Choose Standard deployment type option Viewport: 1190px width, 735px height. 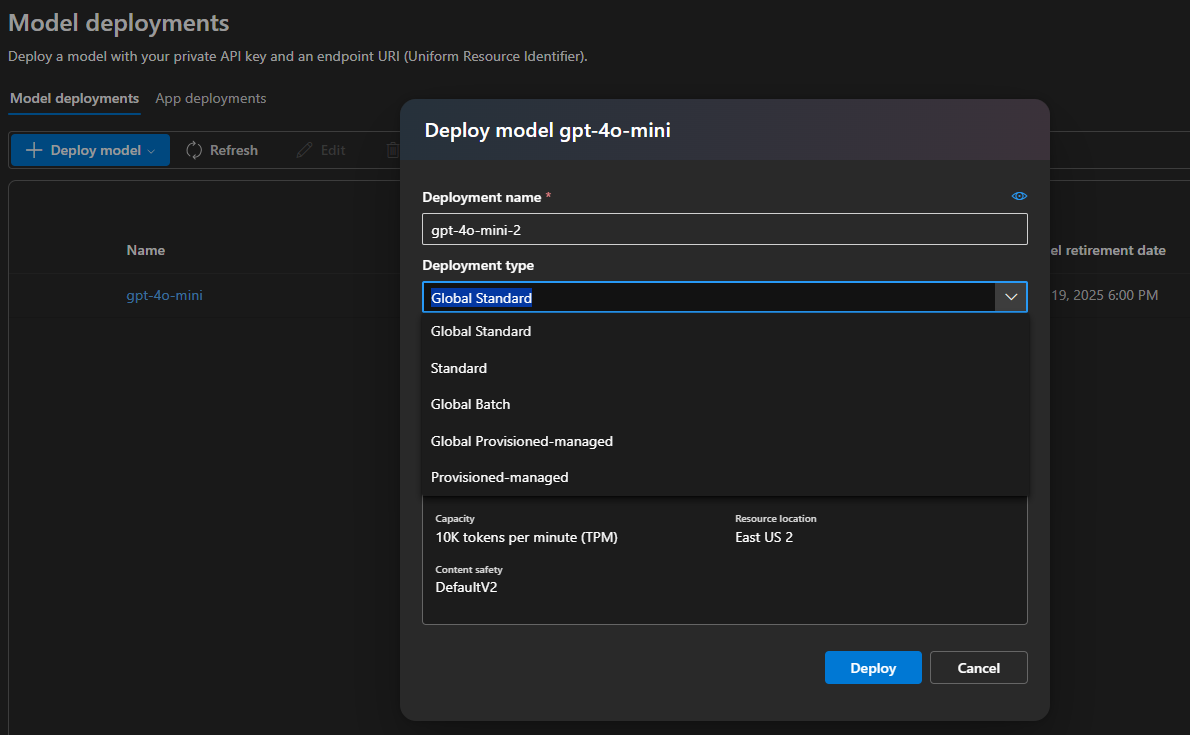pos(726,368)
